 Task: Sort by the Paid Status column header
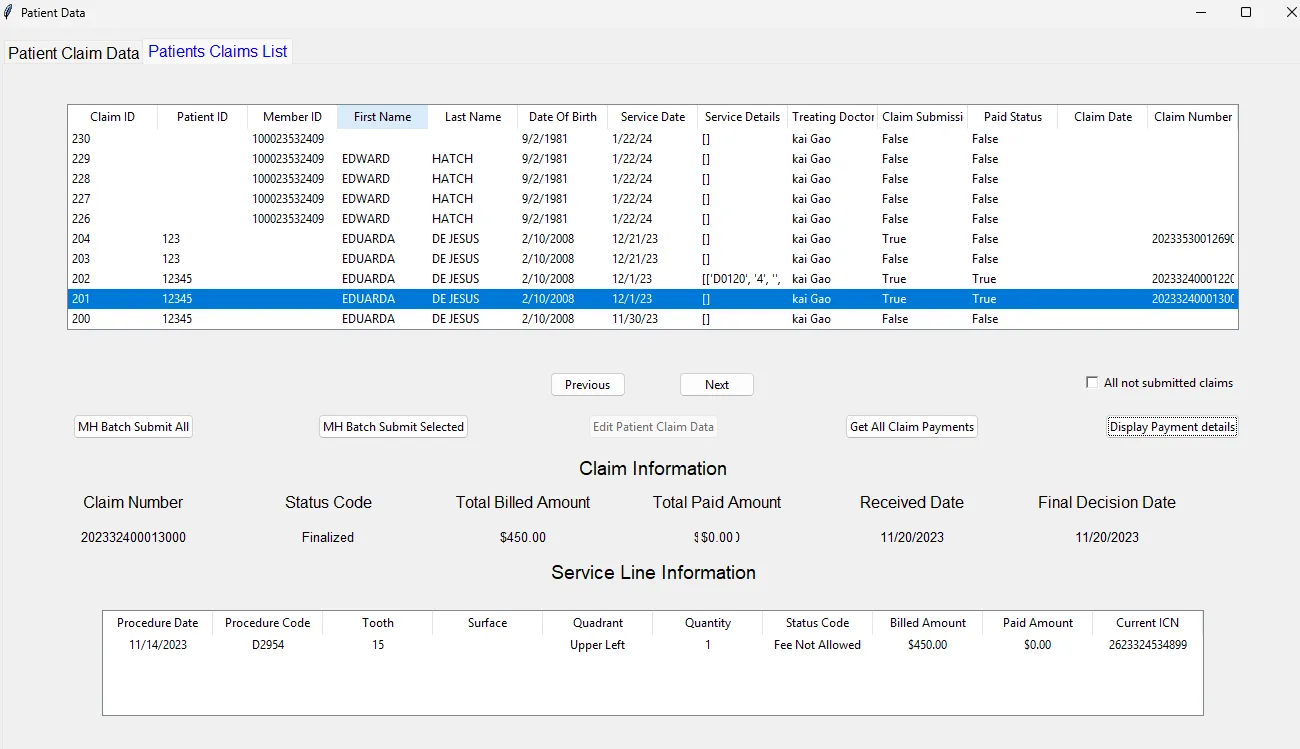click(x=1012, y=117)
